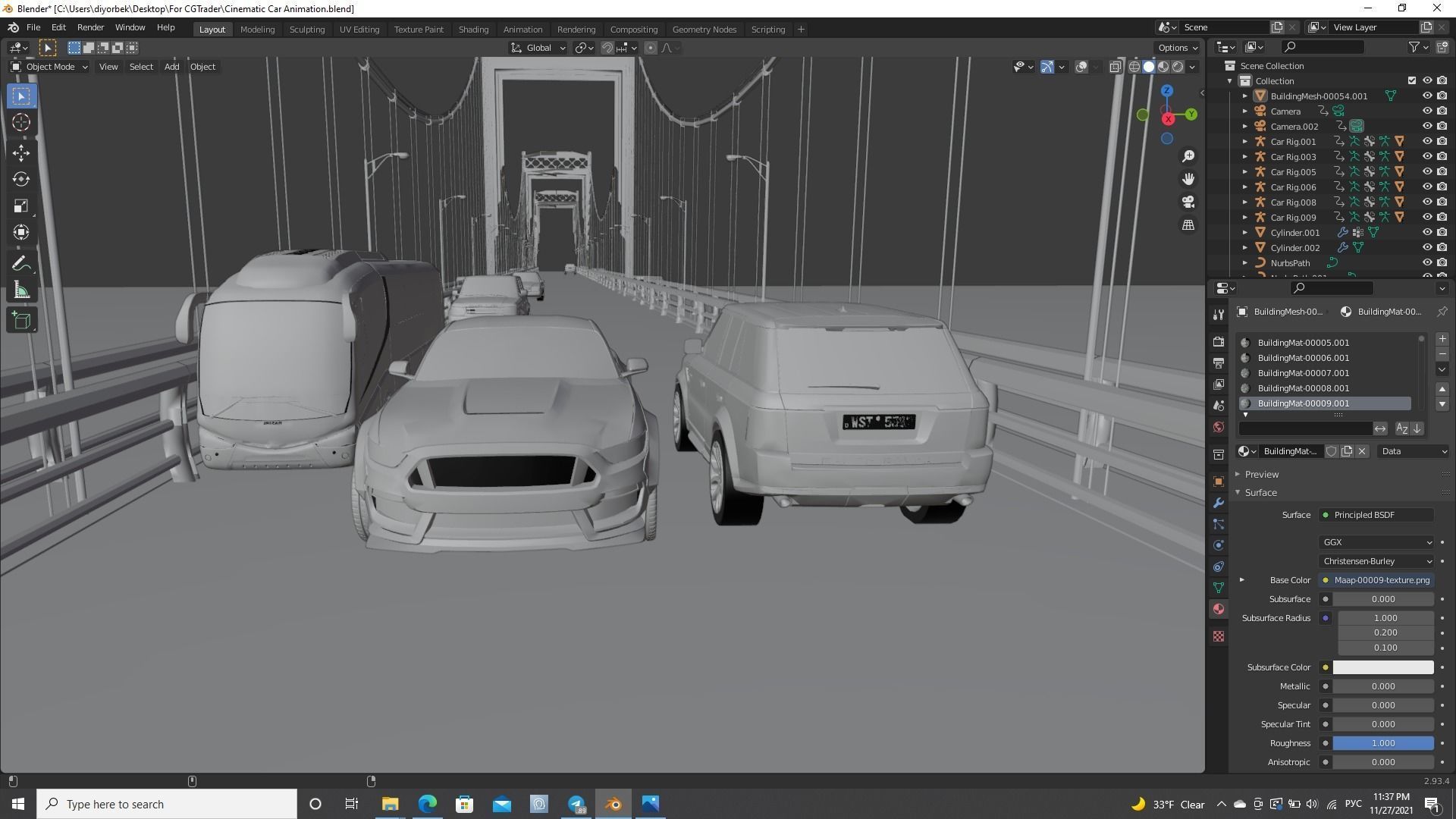Select the Cursor tool in the toolbar
The height and width of the screenshot is (819, 1456).
21,122
